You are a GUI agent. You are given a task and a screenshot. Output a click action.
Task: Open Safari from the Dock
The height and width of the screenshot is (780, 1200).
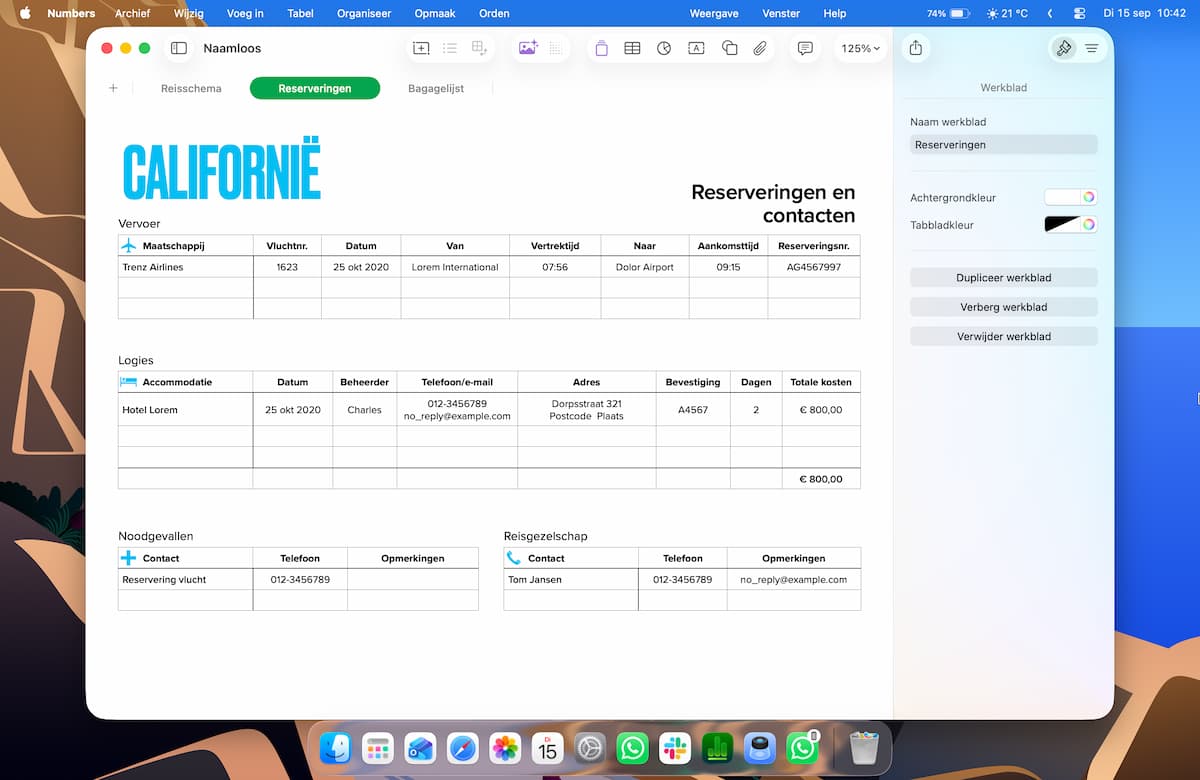coord(463,748)
